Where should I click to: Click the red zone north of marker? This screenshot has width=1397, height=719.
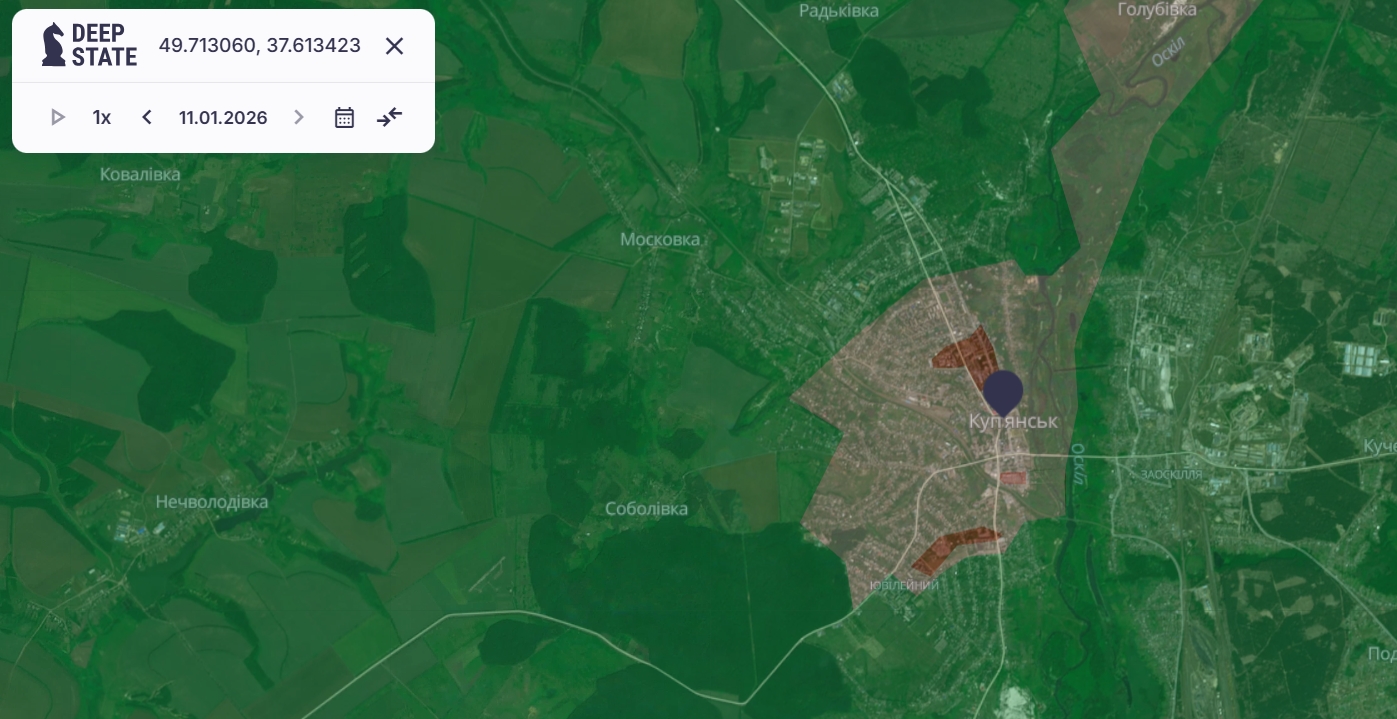[968, 354]
